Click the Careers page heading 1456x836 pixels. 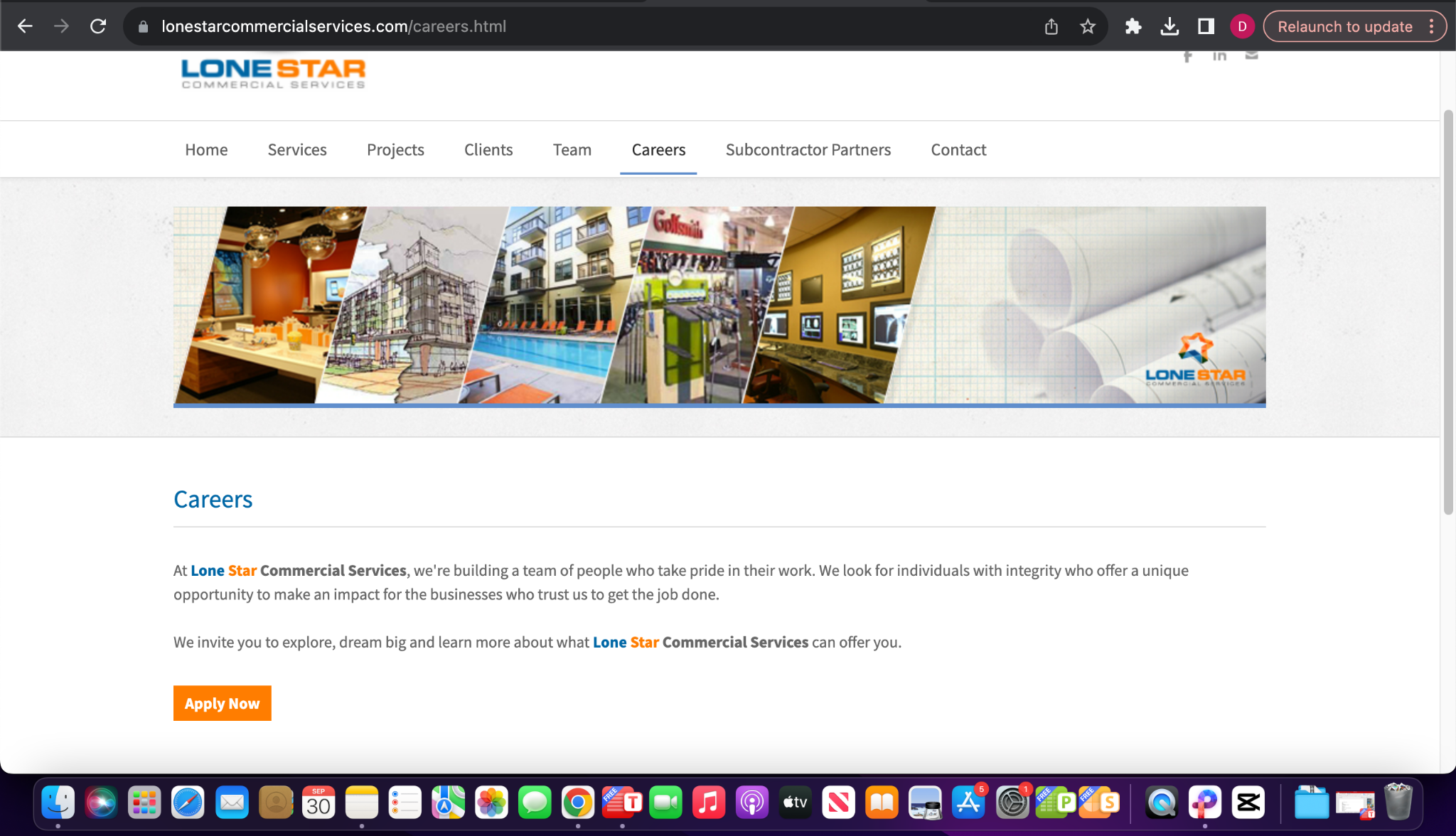[213, 500]
